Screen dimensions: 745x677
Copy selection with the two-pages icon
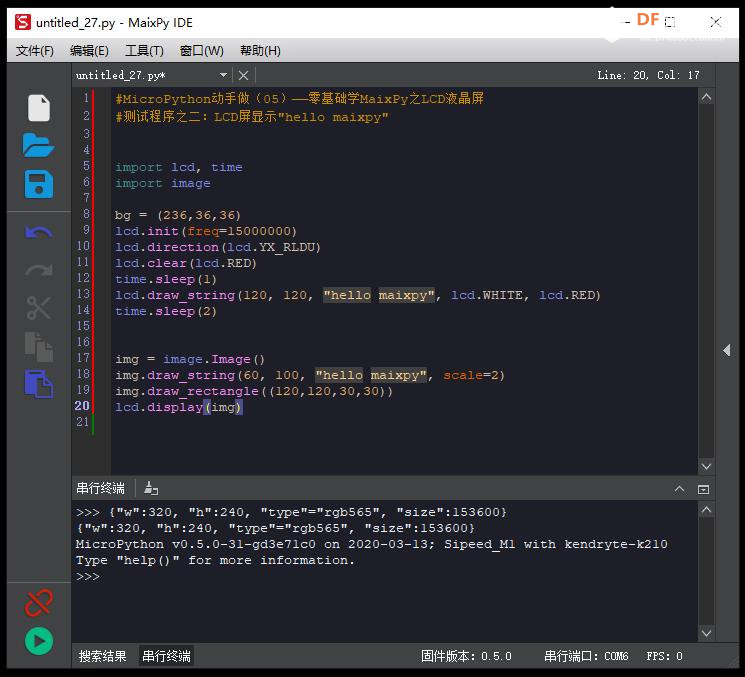(x=38, y=346)
